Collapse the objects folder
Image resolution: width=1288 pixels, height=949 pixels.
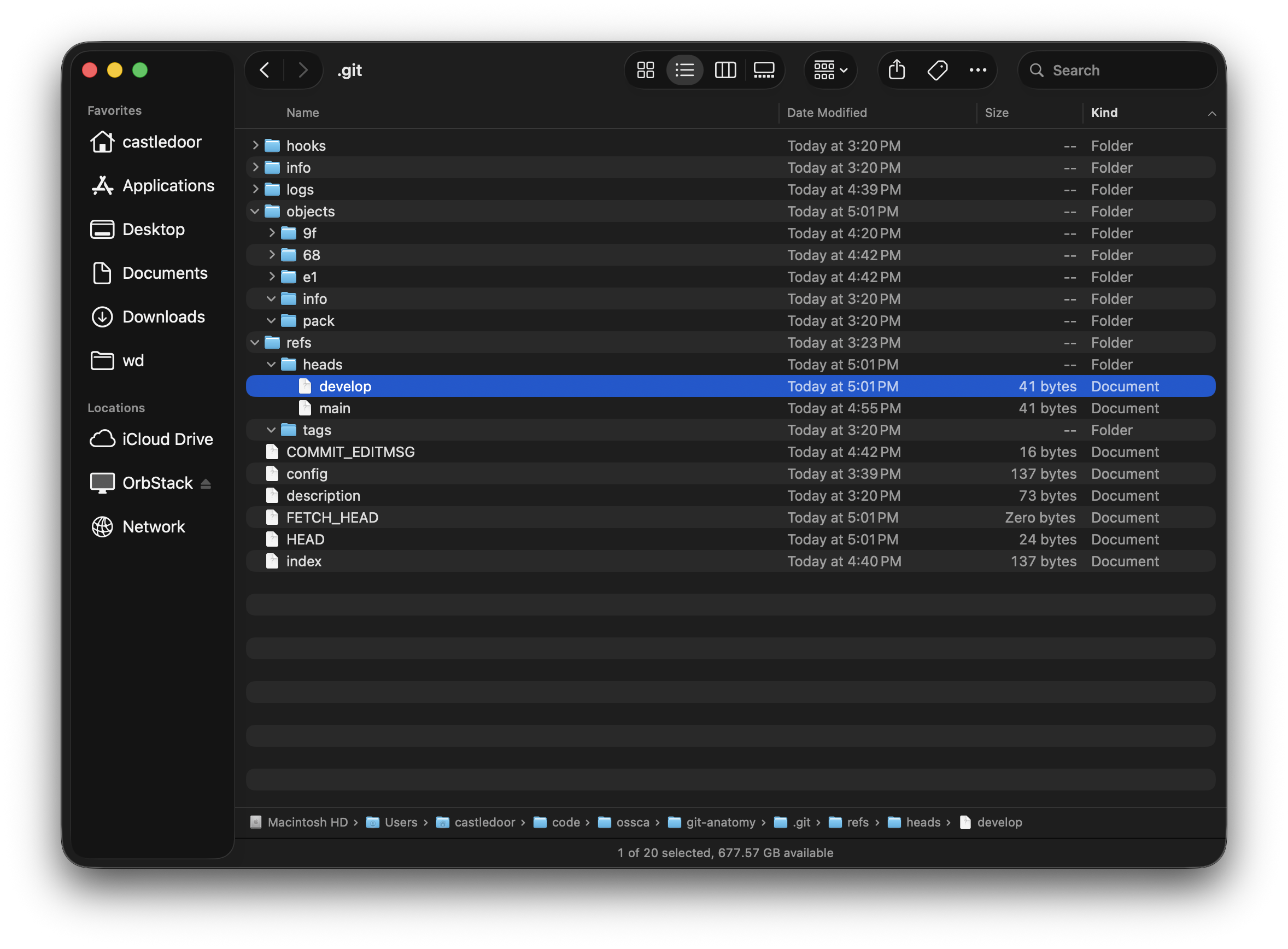pos(255,212)
